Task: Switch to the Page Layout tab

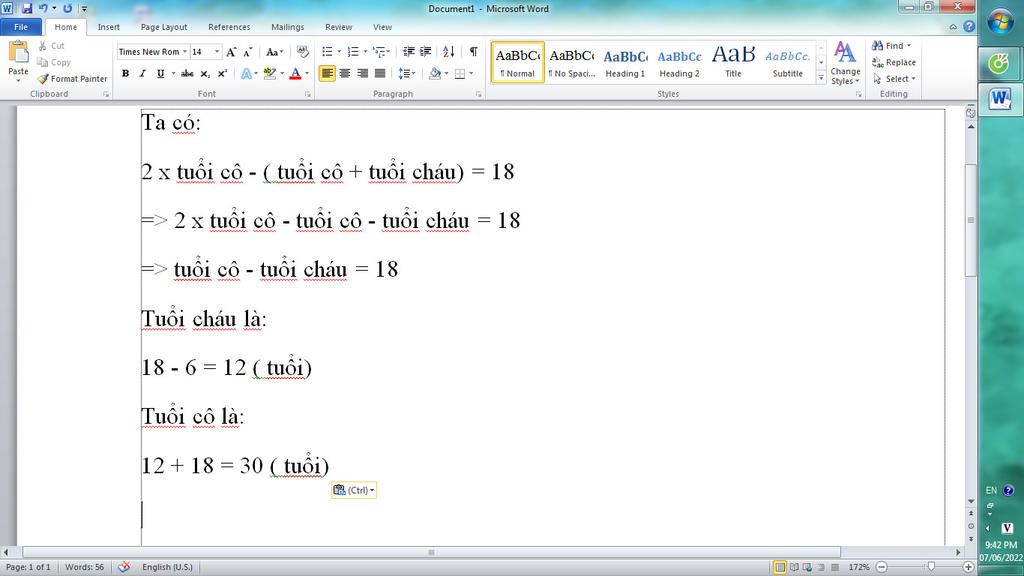Action: click(x=163, y=27)
